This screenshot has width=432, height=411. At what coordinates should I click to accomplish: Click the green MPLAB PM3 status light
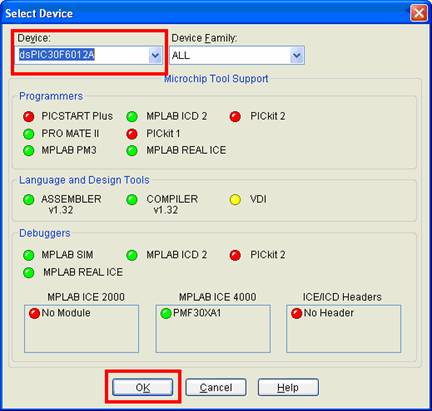click(x=29, y=150)
